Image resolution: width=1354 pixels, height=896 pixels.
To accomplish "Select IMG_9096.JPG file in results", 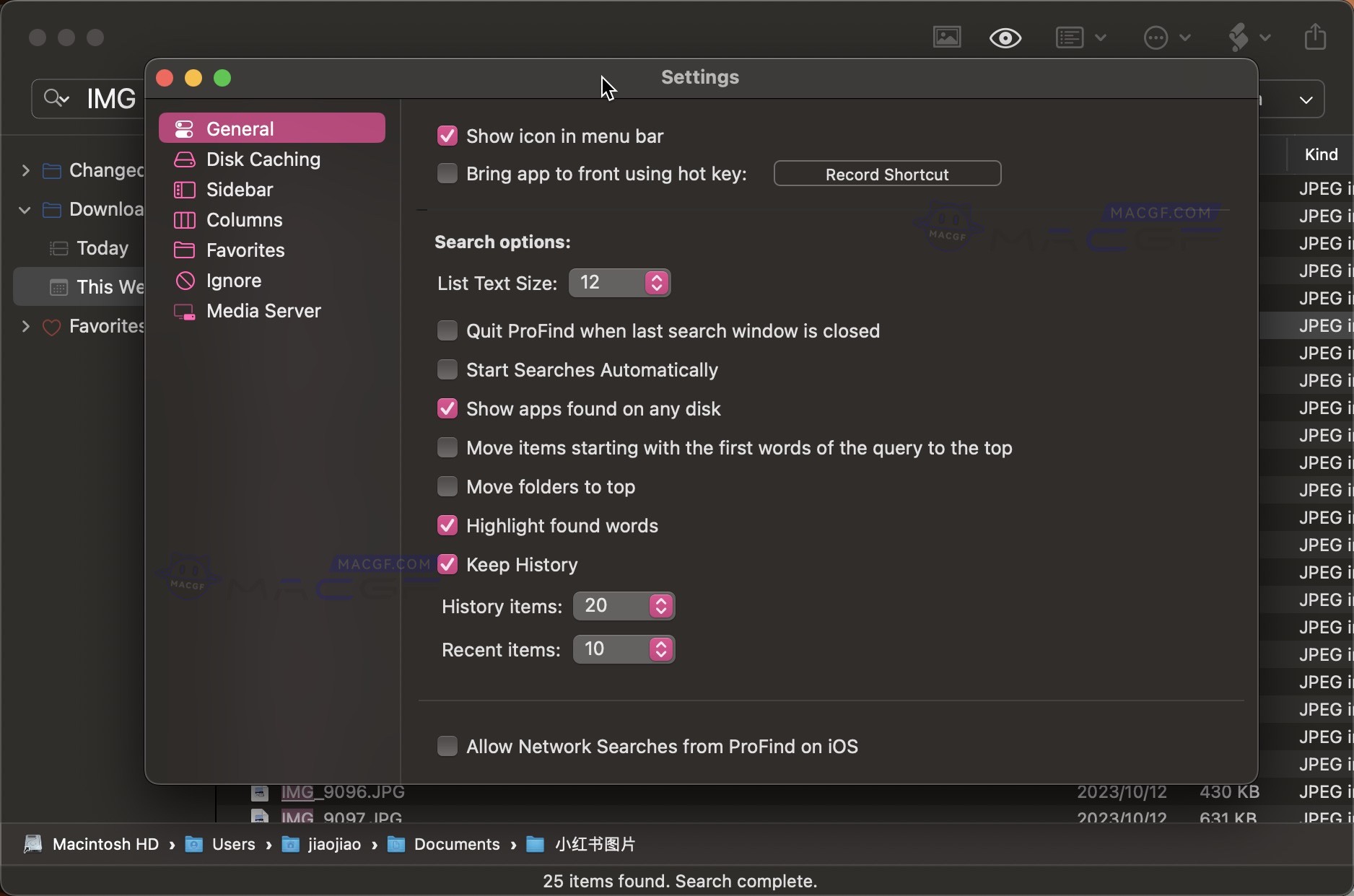I will tap(343, 792).
